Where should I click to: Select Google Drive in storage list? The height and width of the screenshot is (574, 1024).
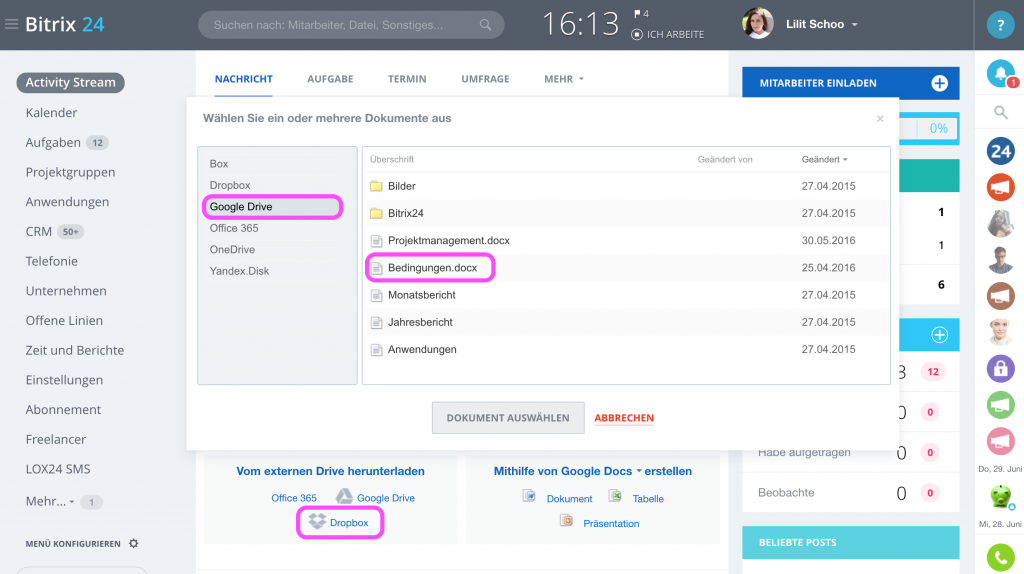pyautogui.click(x=272, y=207)
